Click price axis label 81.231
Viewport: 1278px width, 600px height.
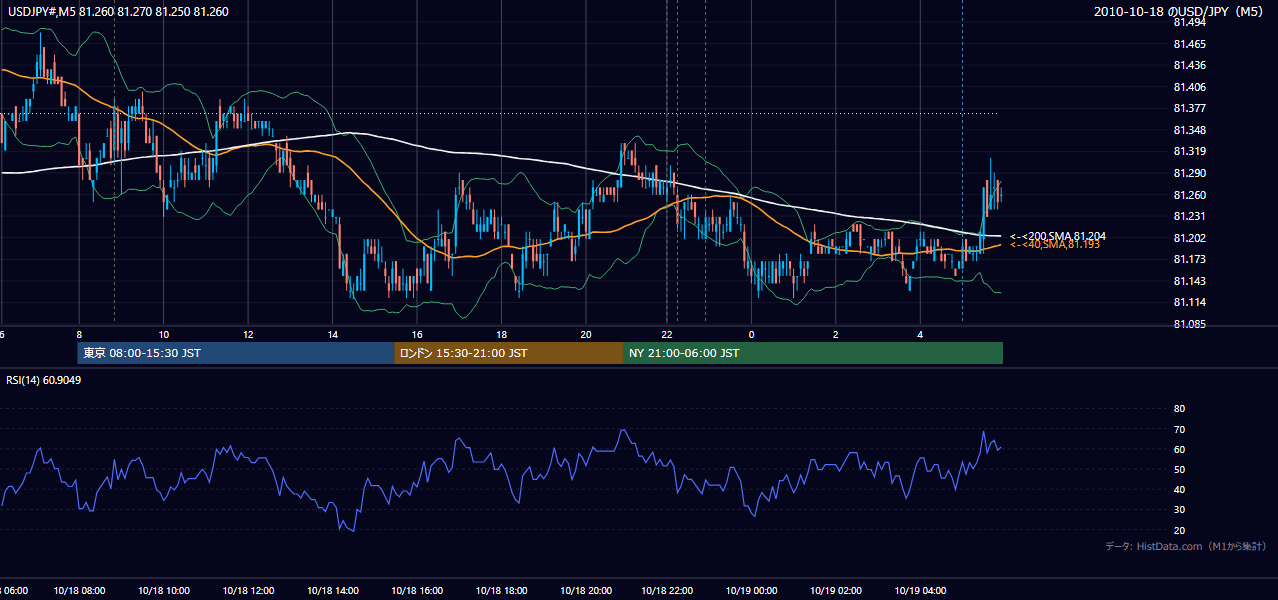(x=1189, y=216)
